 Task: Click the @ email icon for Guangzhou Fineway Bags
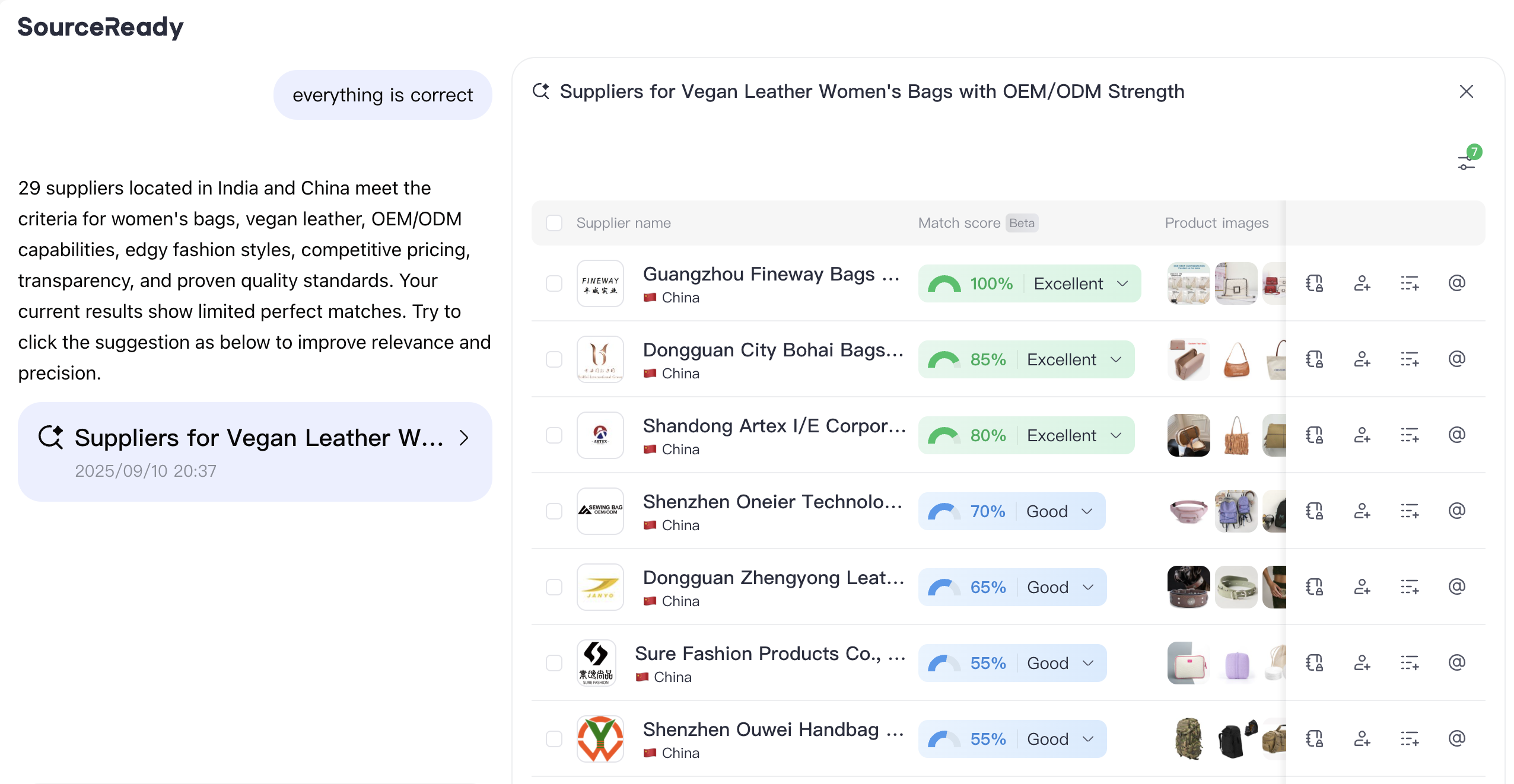1456,283
